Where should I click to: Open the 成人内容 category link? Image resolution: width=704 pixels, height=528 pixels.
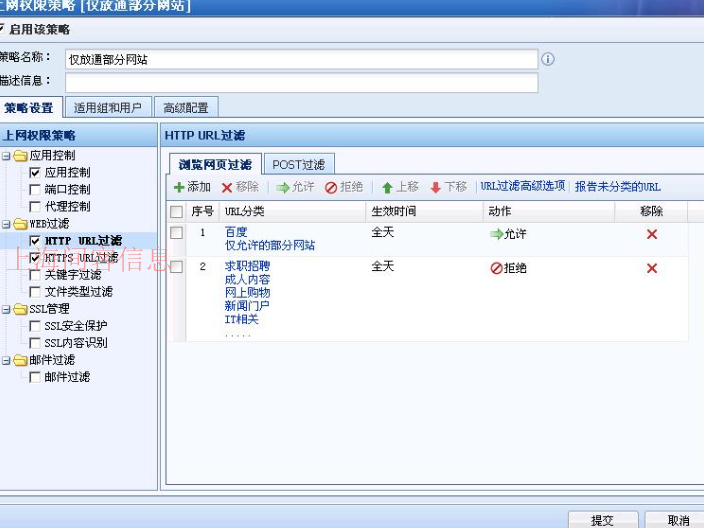pyautogui.click(x=247, y=279)
